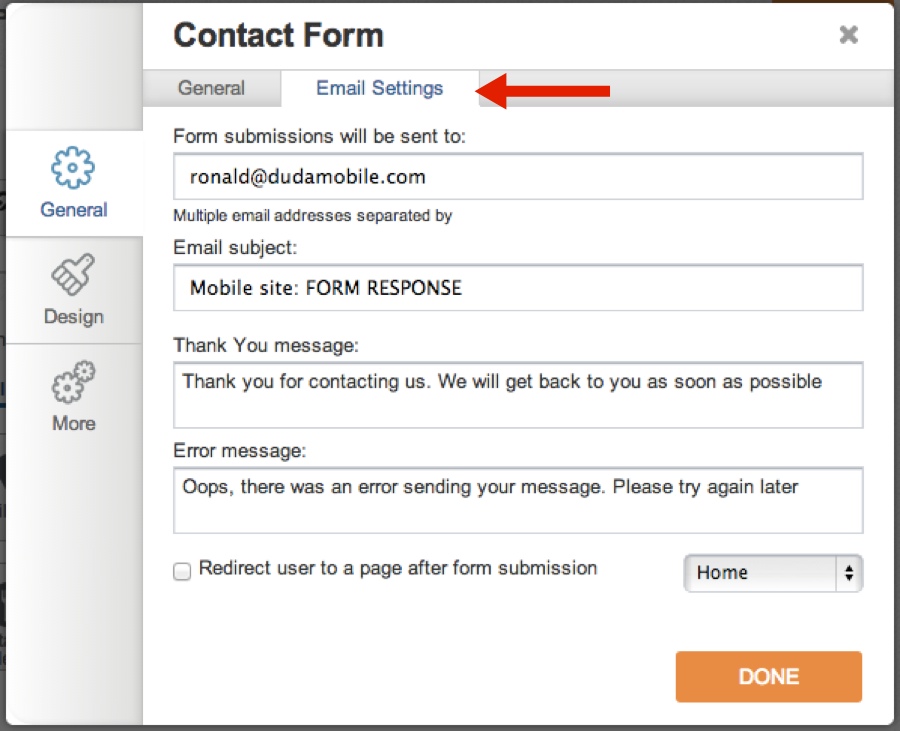This screenshot has width=900, height=731.
Task: Click the Home dropdown stepper arrows
Action: click(x=849, y=573)
